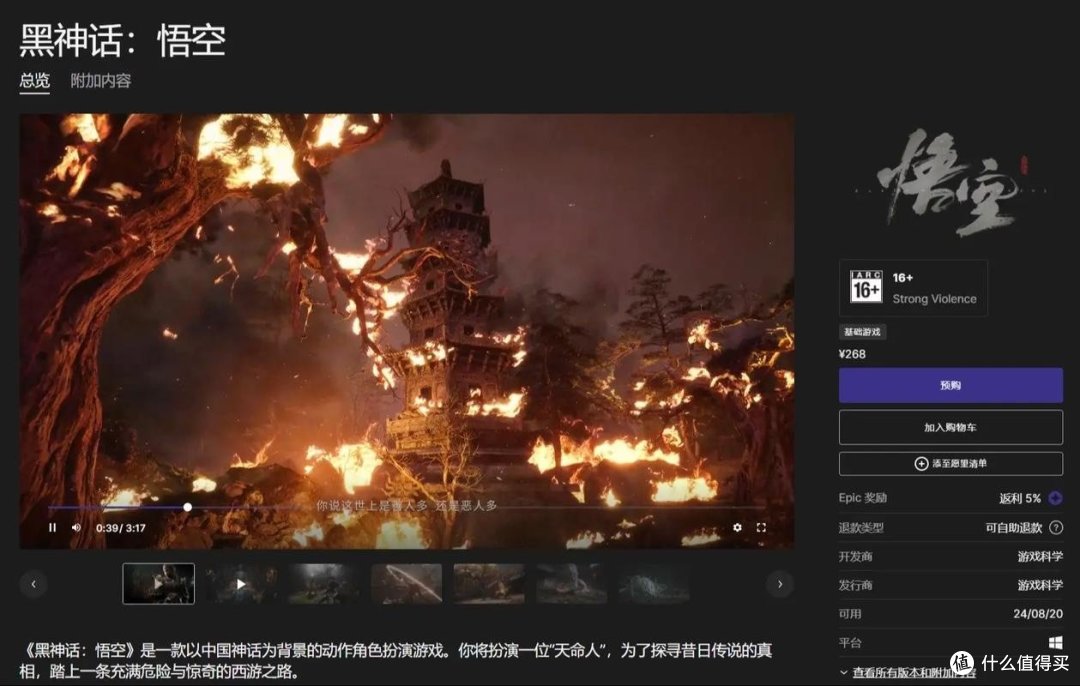Select the second video thumbnail
The height and width of the screenshot is (686, 1080).
point(241,583)
